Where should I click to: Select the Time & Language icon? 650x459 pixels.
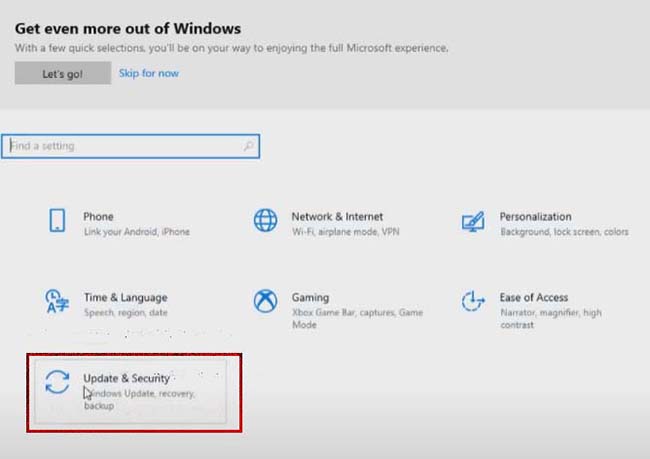pos(57,301)
